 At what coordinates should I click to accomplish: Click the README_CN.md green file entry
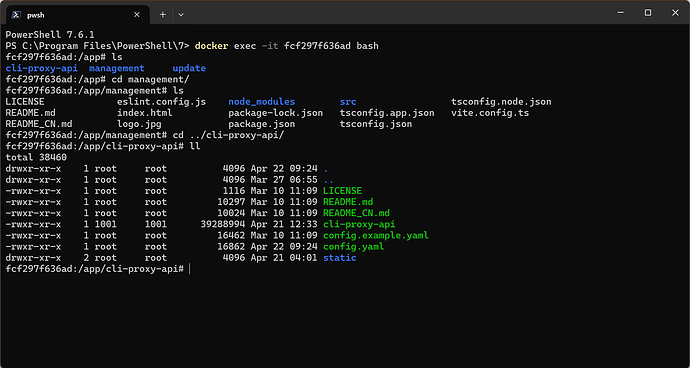pos(356,213)
